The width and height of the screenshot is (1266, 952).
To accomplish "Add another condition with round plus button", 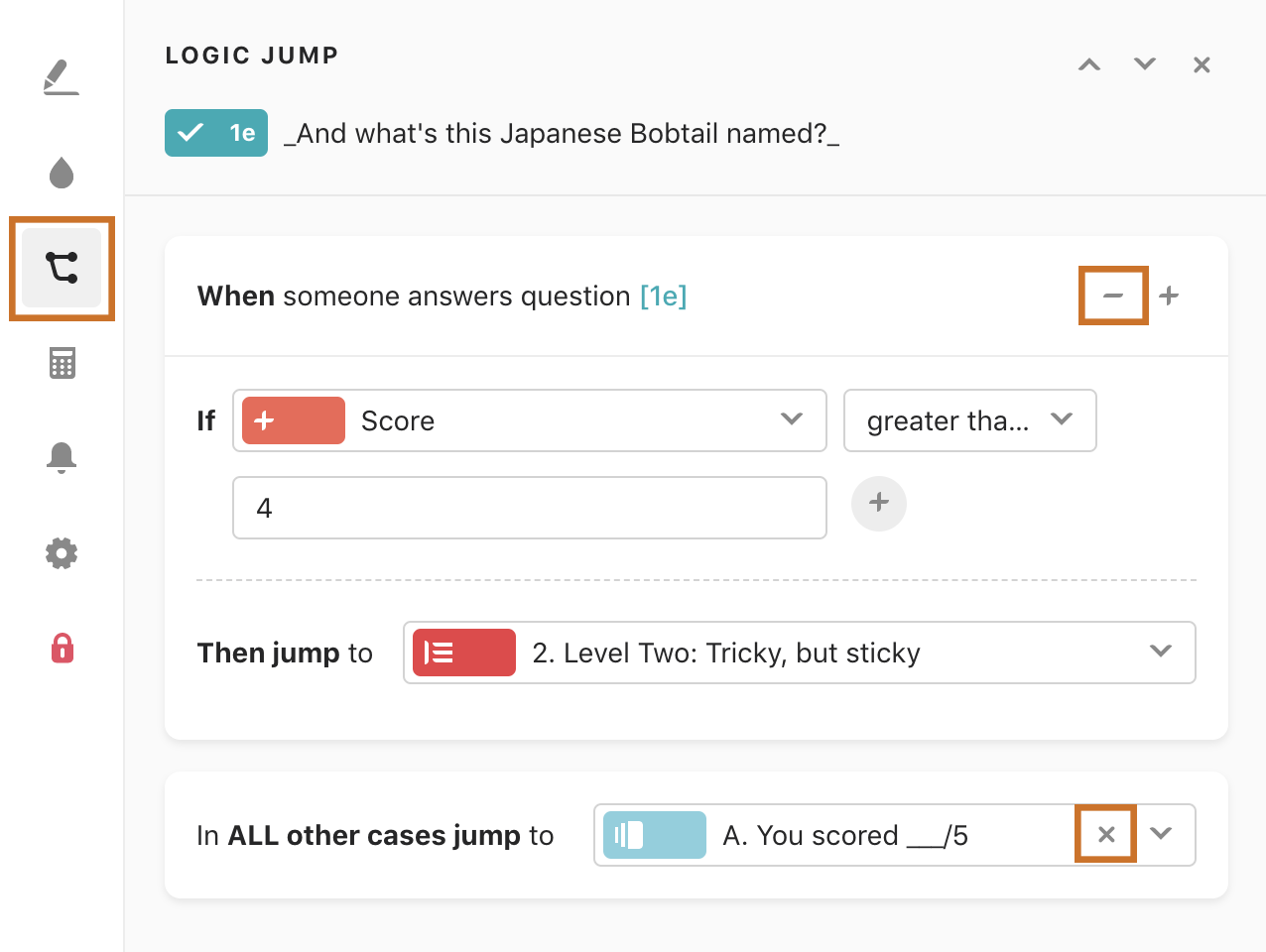I will 879,503.
